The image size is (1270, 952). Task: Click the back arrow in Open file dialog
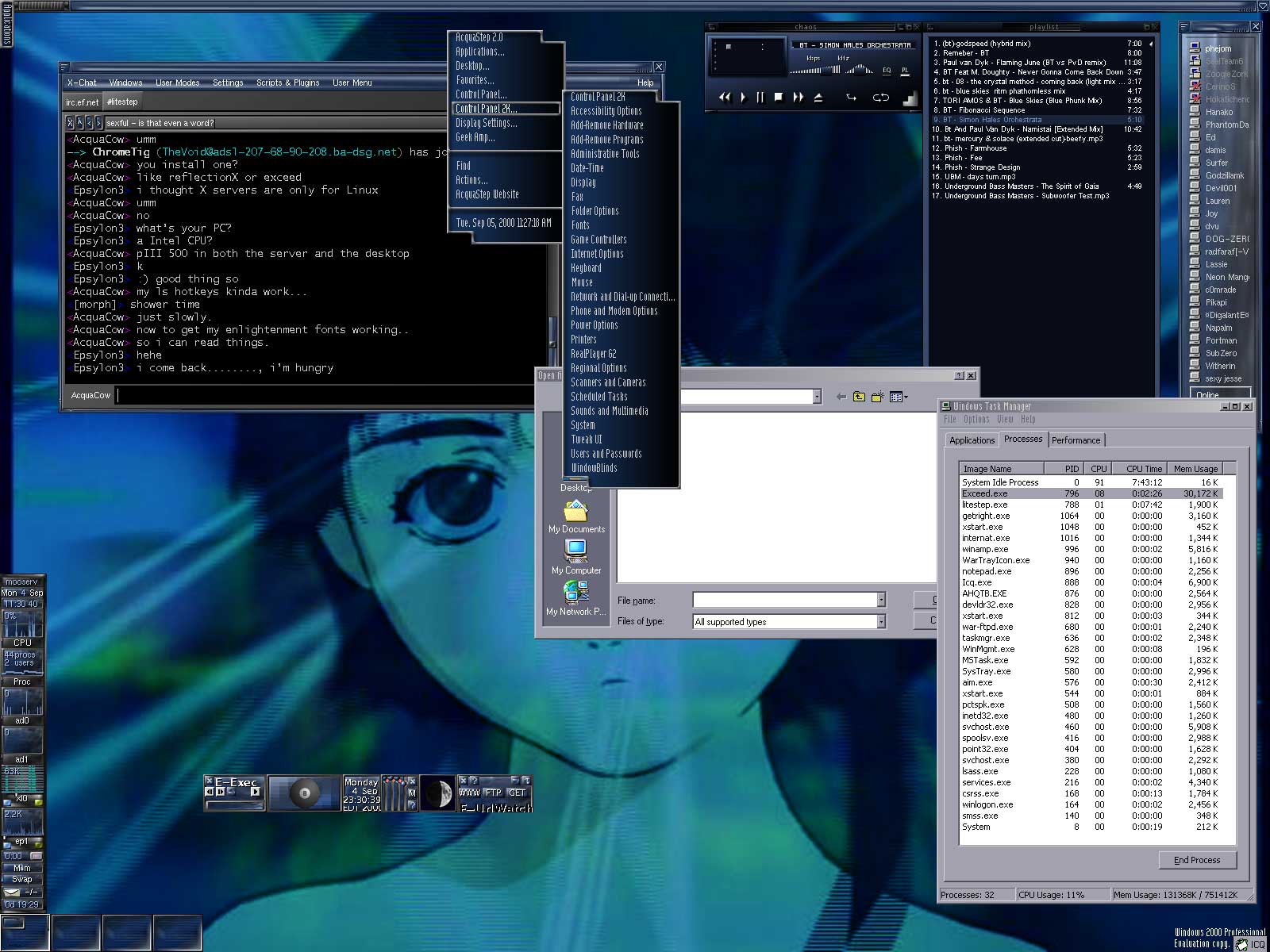point(841,397)
